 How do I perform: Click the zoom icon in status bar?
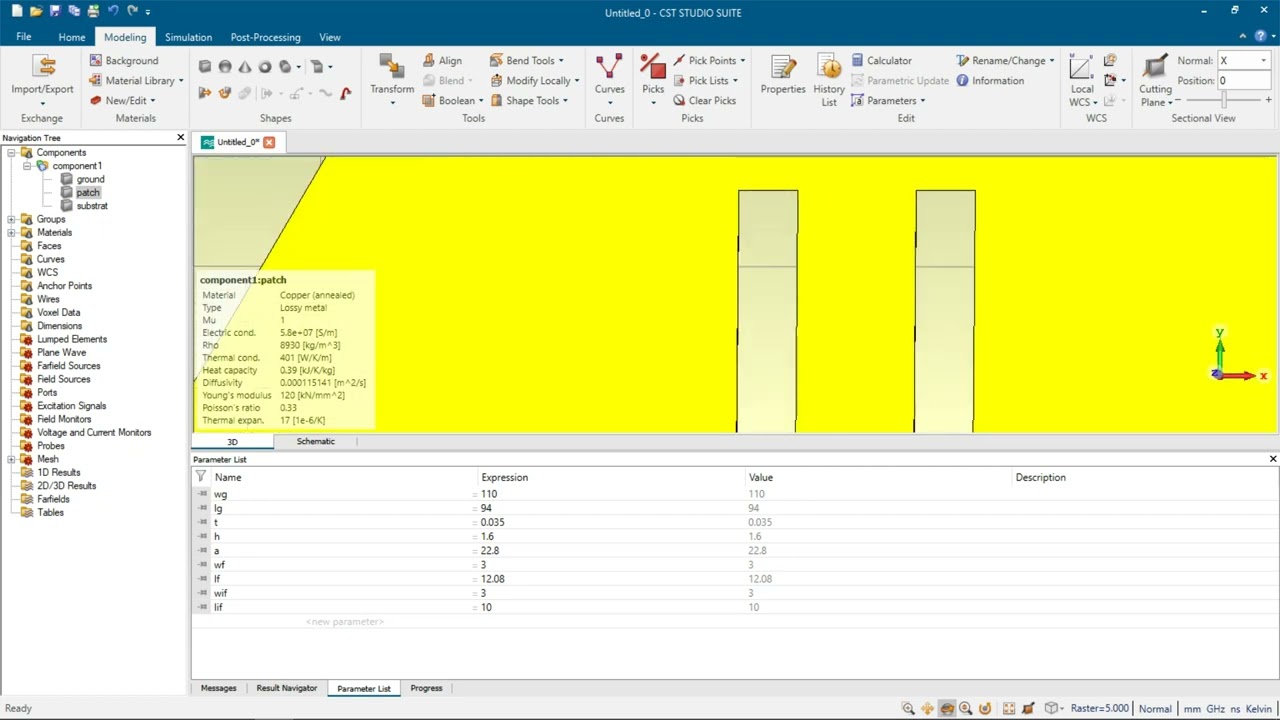tap(908, 709)
